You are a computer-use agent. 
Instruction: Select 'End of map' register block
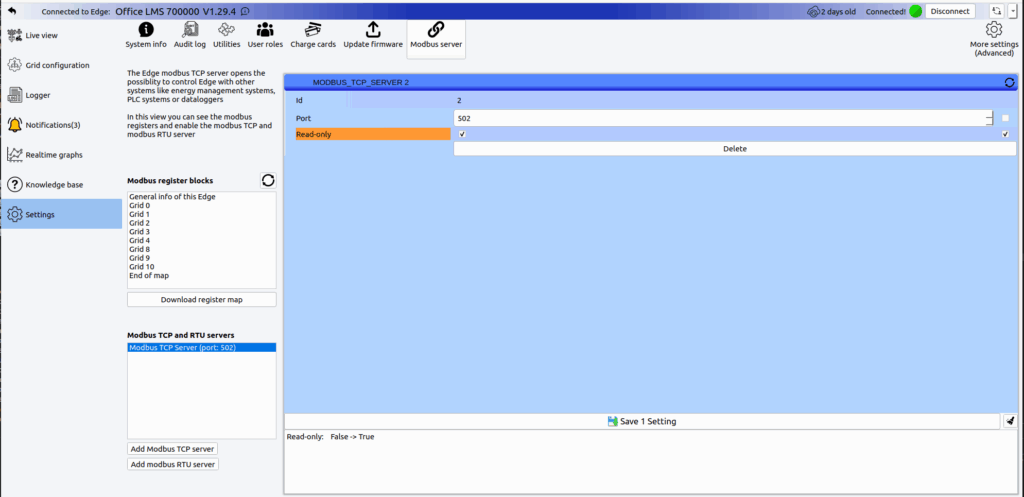pos(149,276)
